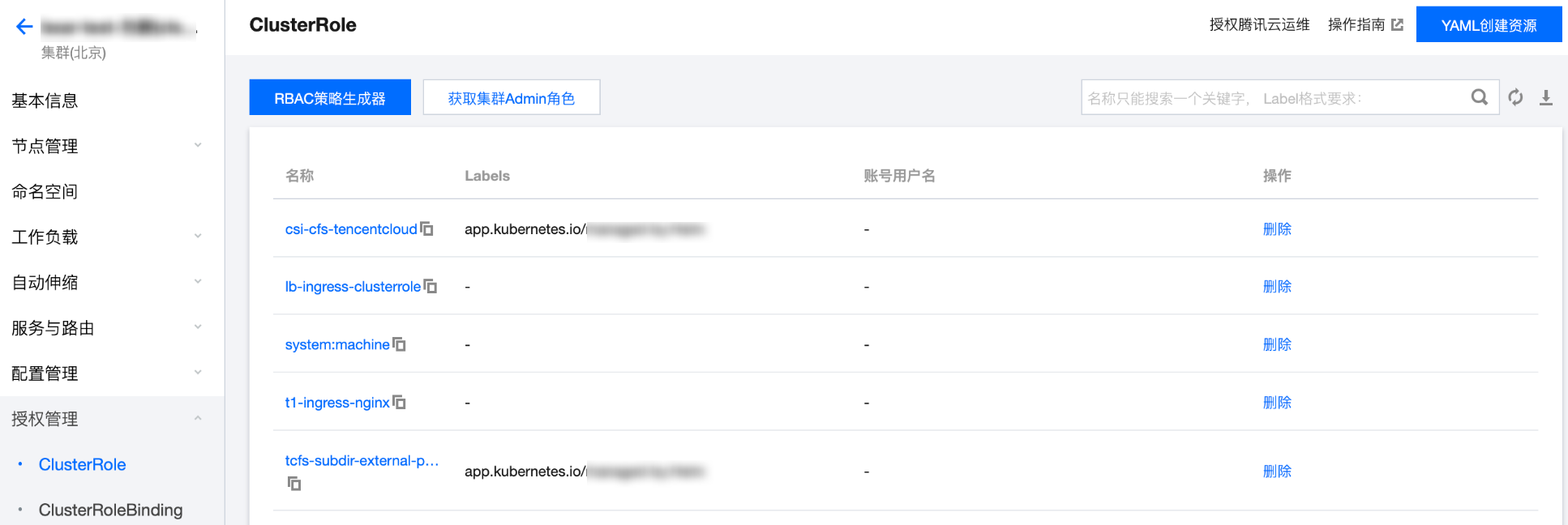Focus the name/Label search field
This screenshot has height=525, width=1568.
pos(1273,98)
